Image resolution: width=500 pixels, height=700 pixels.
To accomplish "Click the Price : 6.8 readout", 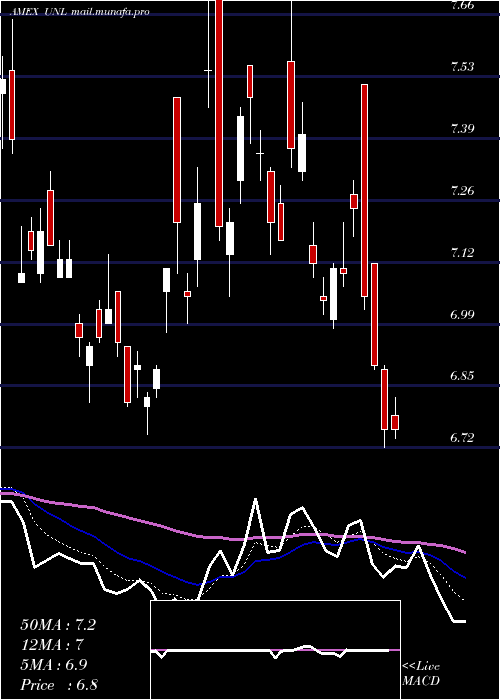I will click(59, 685).
